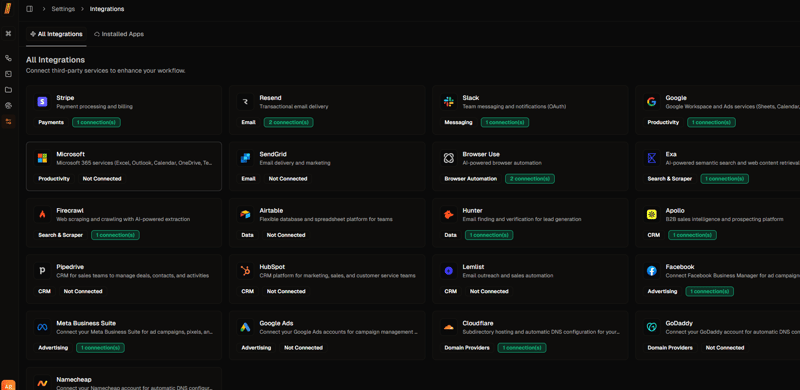Viewport: 800px width, 390px height.
Task: Click the Exa logo icon
Action: click(x=652, y=158)
